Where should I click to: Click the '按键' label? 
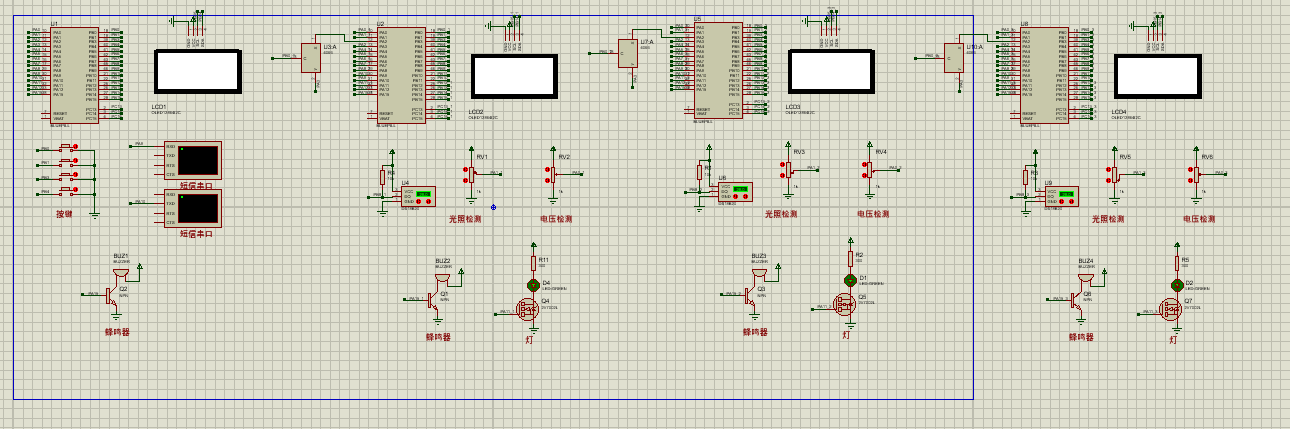click(x=65, y=213)
